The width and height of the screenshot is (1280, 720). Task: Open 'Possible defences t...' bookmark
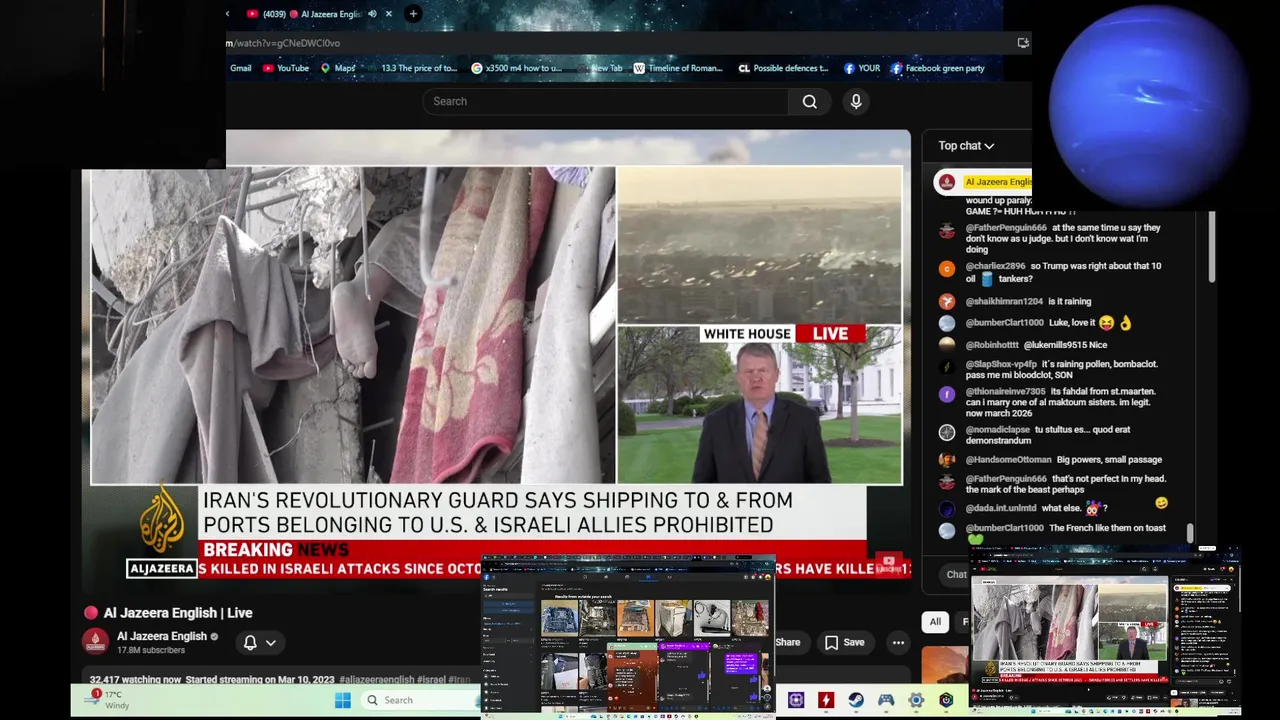click(784, 68)
